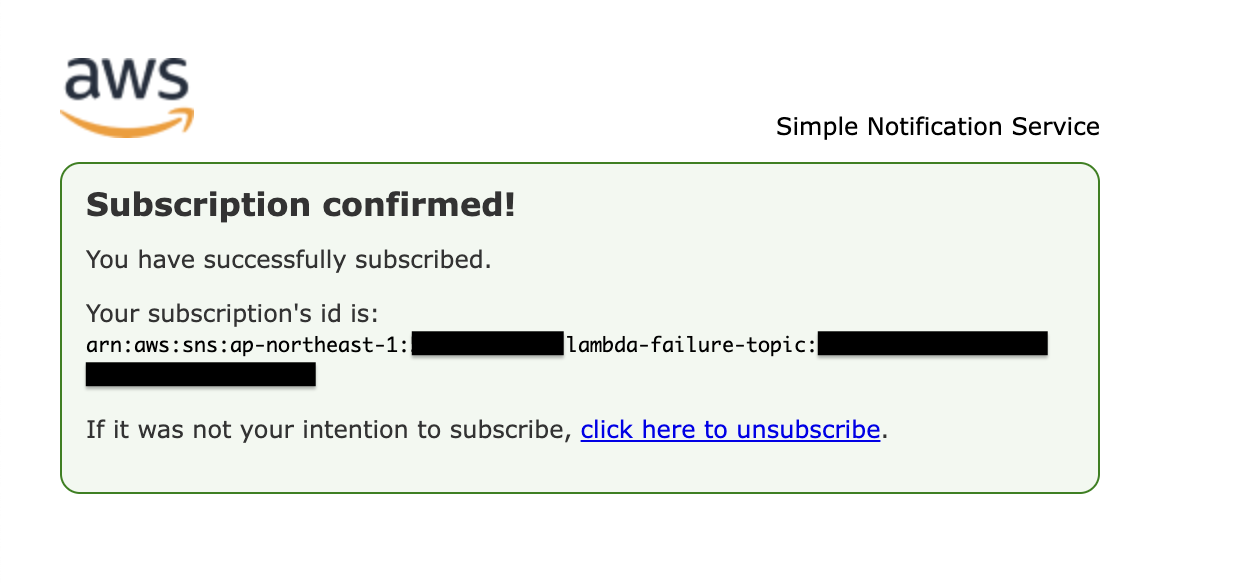Select the 'Subscription confirmed!' heading
Image resolution: width=1234 pixels, height=586 pixels.
(300, 204)
